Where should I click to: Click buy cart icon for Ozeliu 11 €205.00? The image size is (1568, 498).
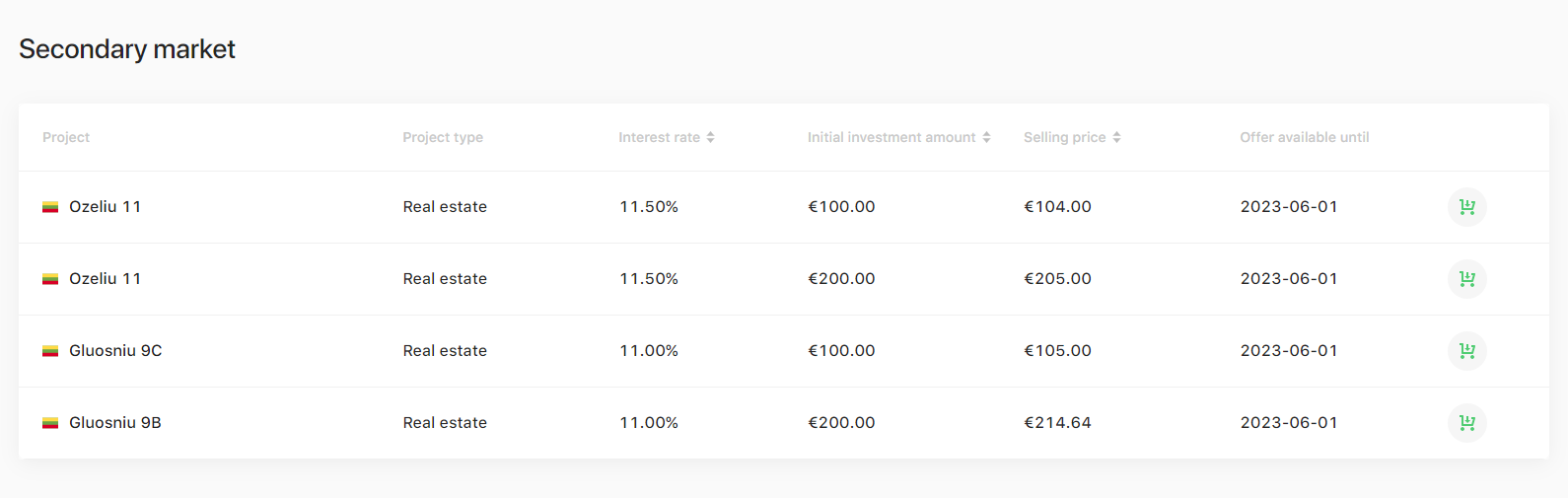1466,279
